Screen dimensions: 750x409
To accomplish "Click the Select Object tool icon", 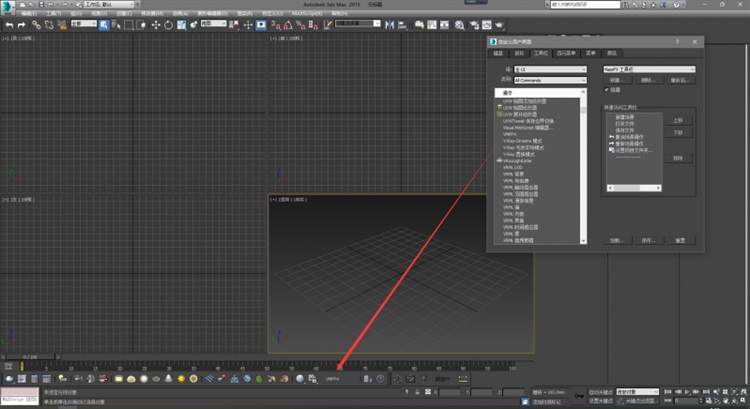I will point(103,24).
